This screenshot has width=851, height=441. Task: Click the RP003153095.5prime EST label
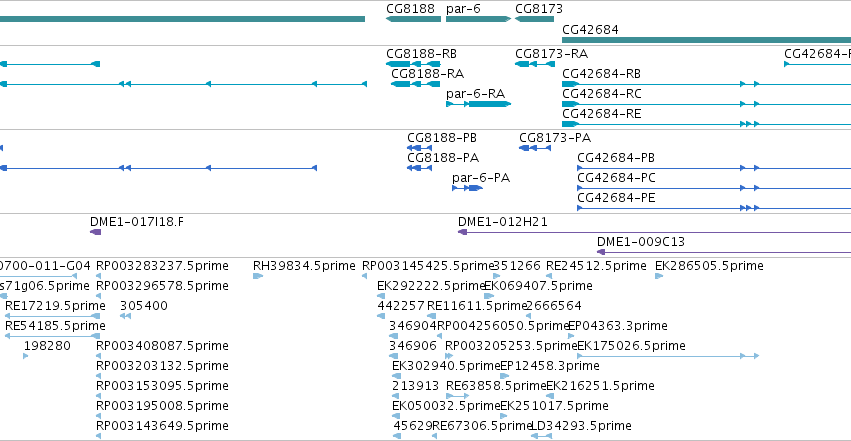[x=162, y=386]
